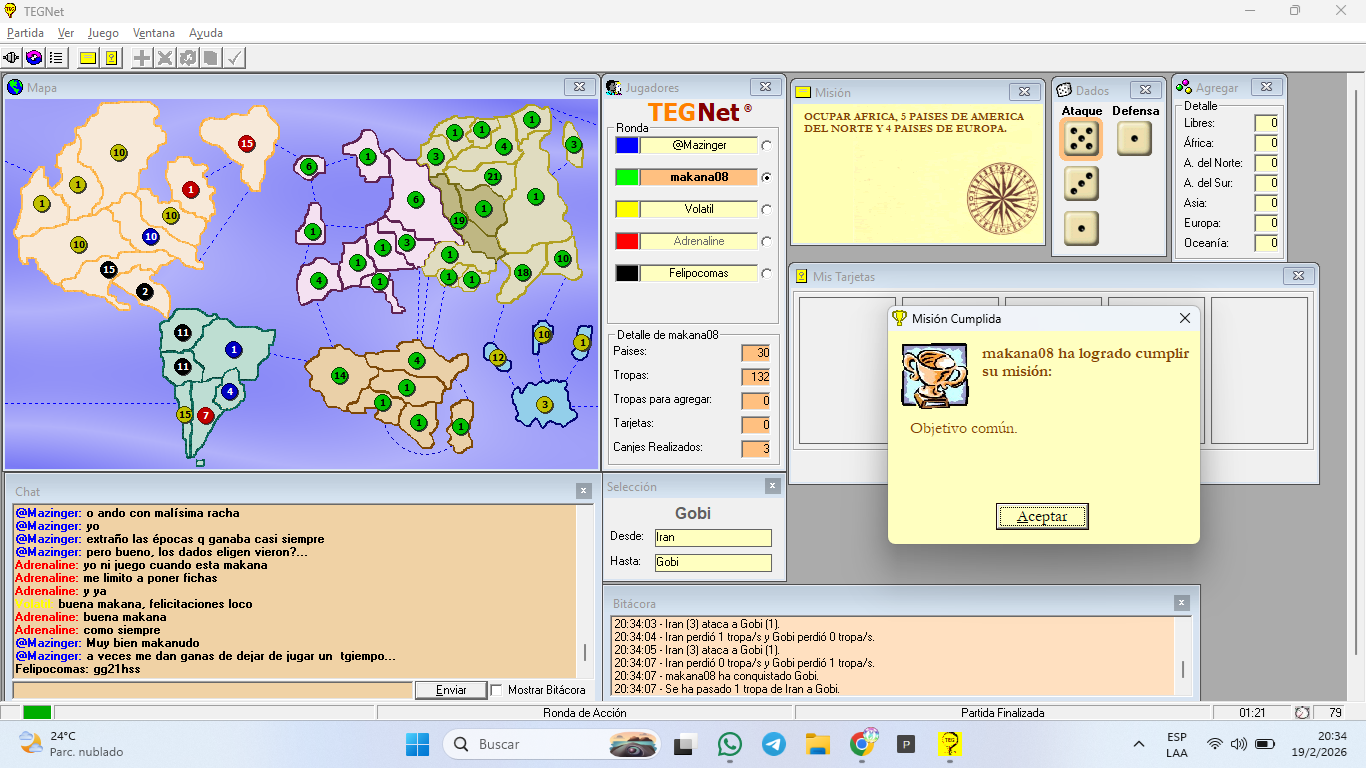Open Telegram from the taskbar
The image size is (1366, 768).
pyautogui.click(x=773, y=744)
